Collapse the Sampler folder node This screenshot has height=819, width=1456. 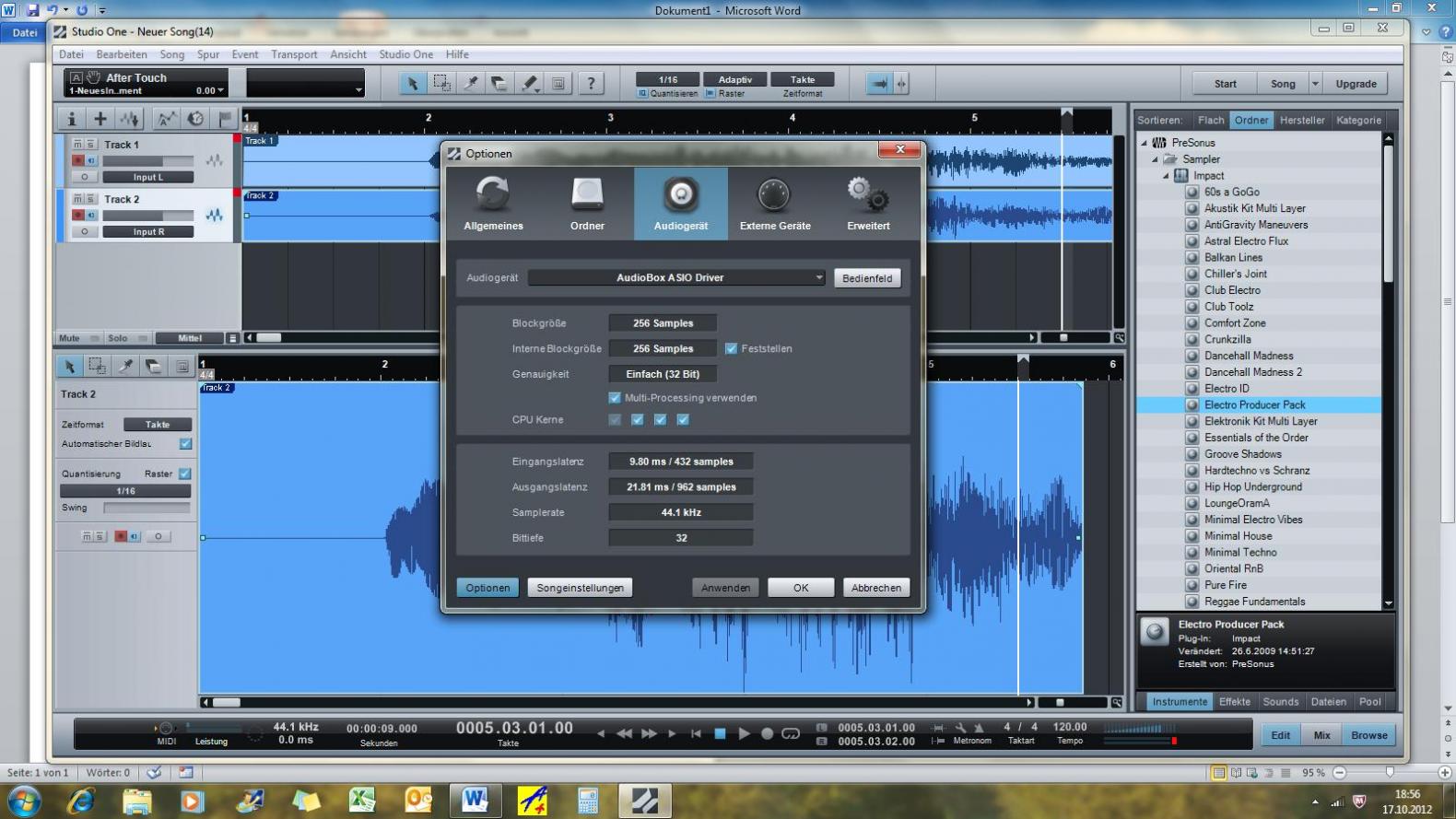coord(1156,159)
